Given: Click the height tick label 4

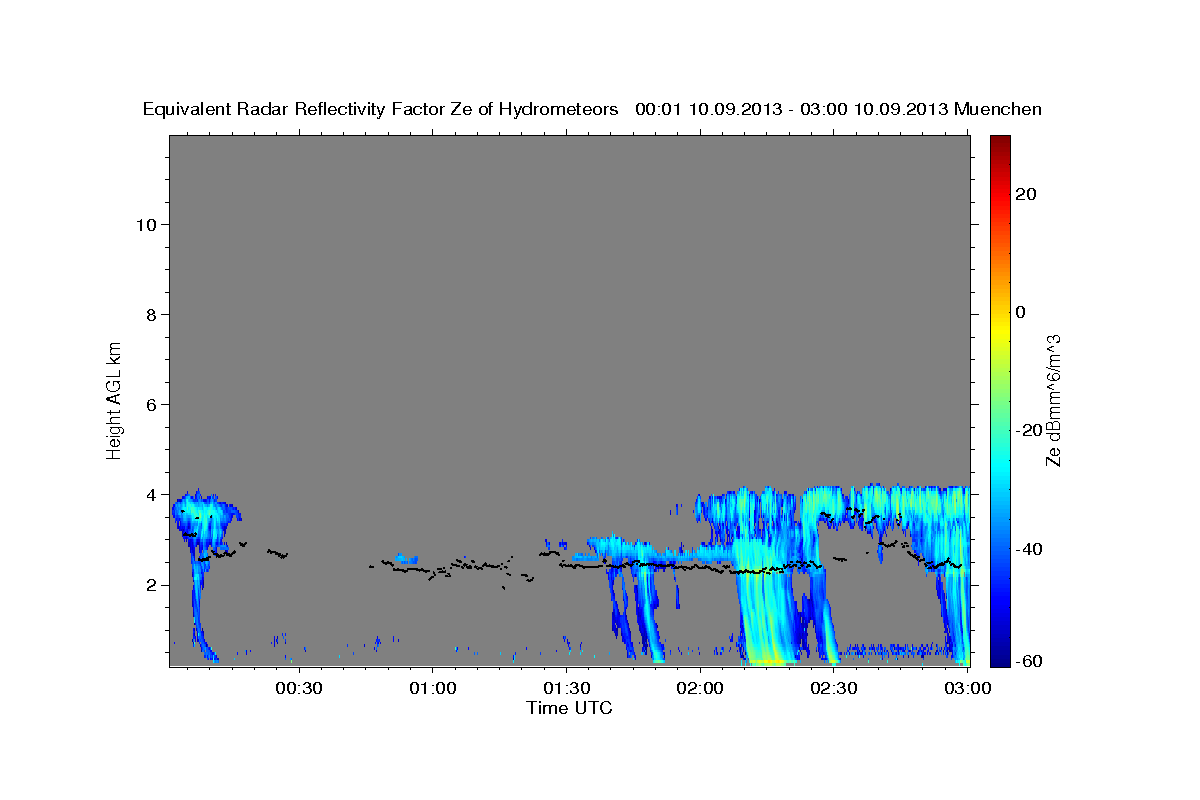Looking at the screenshot, I should click(150, 495).
